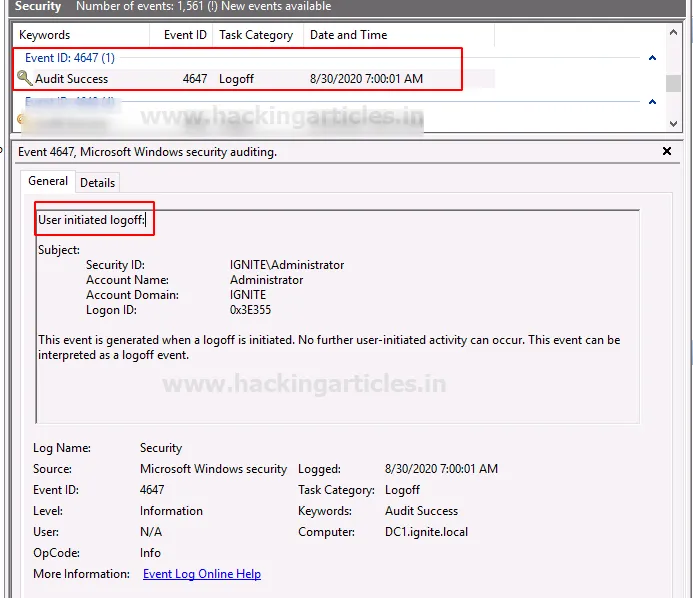
Task: Sort by Task Category column header
Action: (x=256, y=35)
